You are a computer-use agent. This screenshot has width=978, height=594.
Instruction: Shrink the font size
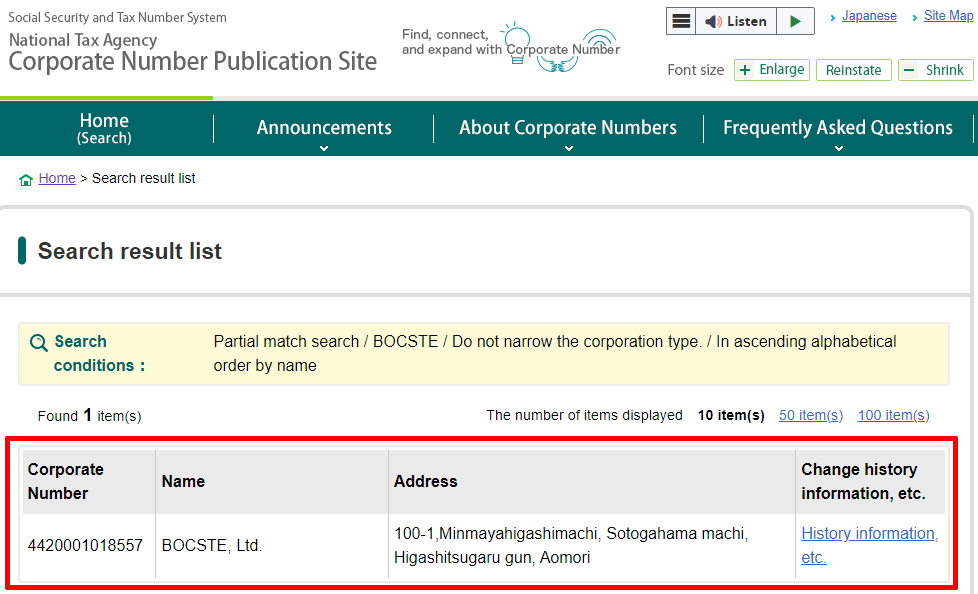coord(935,70)
